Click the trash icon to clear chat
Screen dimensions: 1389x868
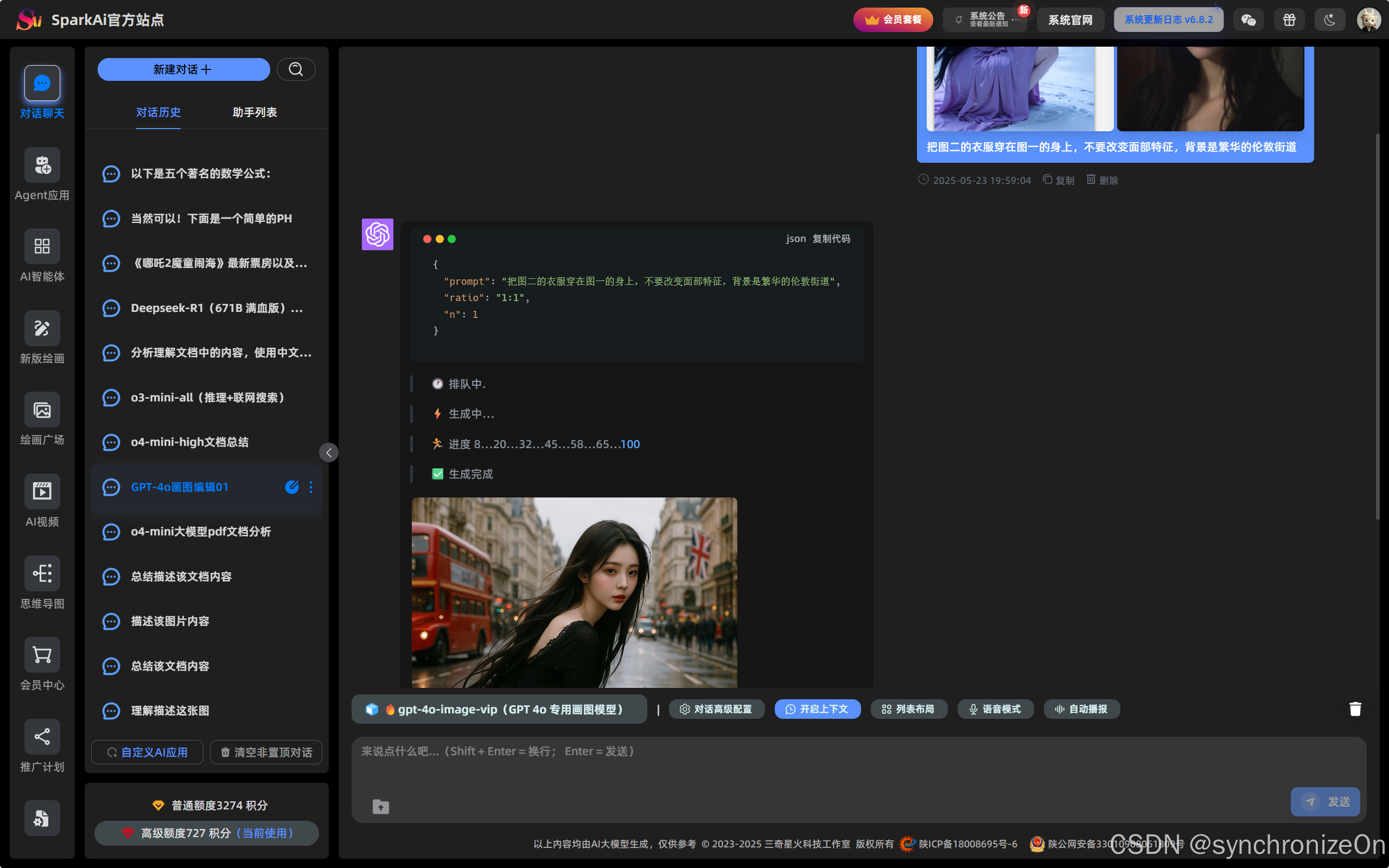1355,709
